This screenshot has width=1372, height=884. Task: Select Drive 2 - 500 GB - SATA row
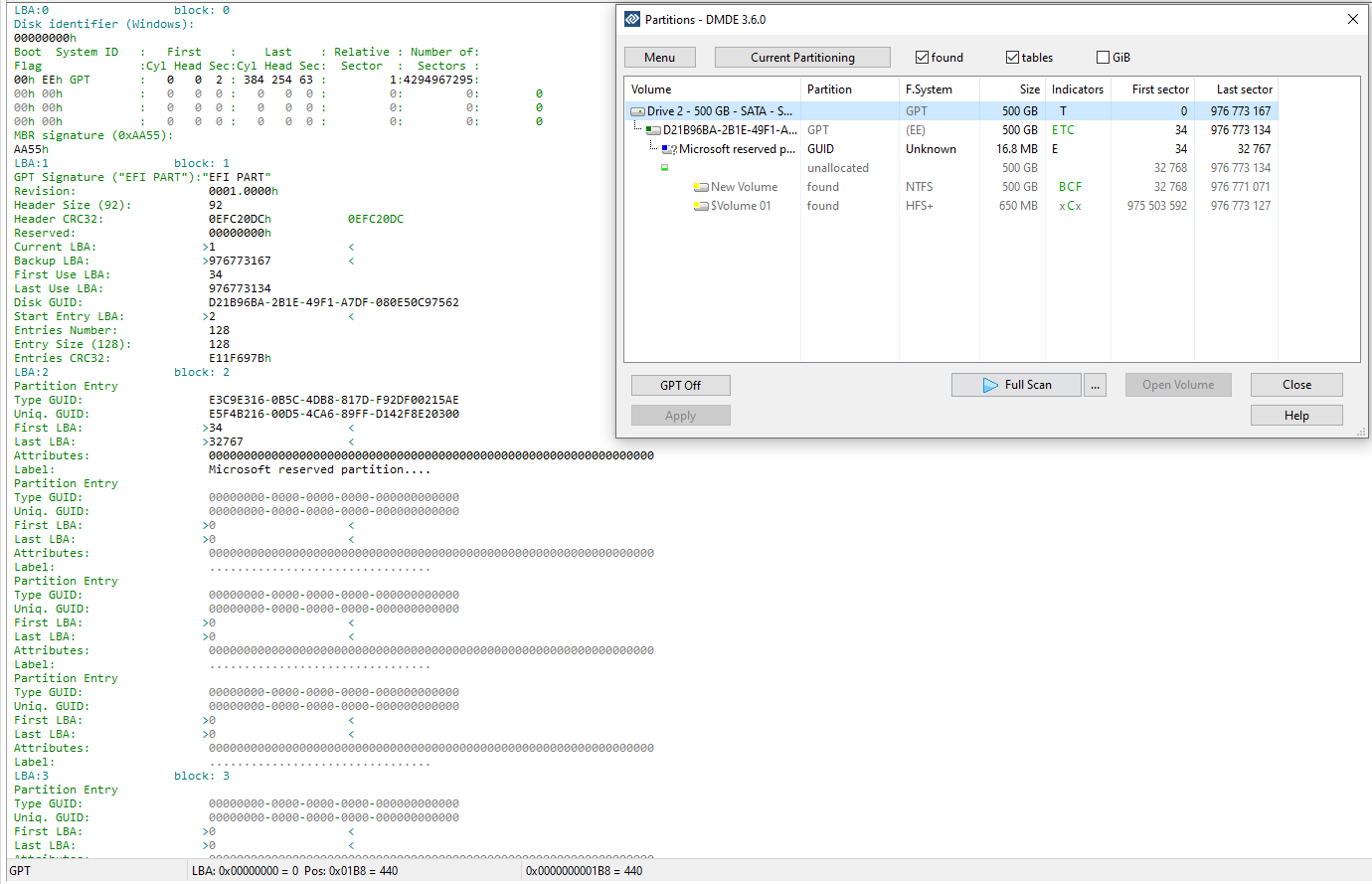tap(951, 111)
